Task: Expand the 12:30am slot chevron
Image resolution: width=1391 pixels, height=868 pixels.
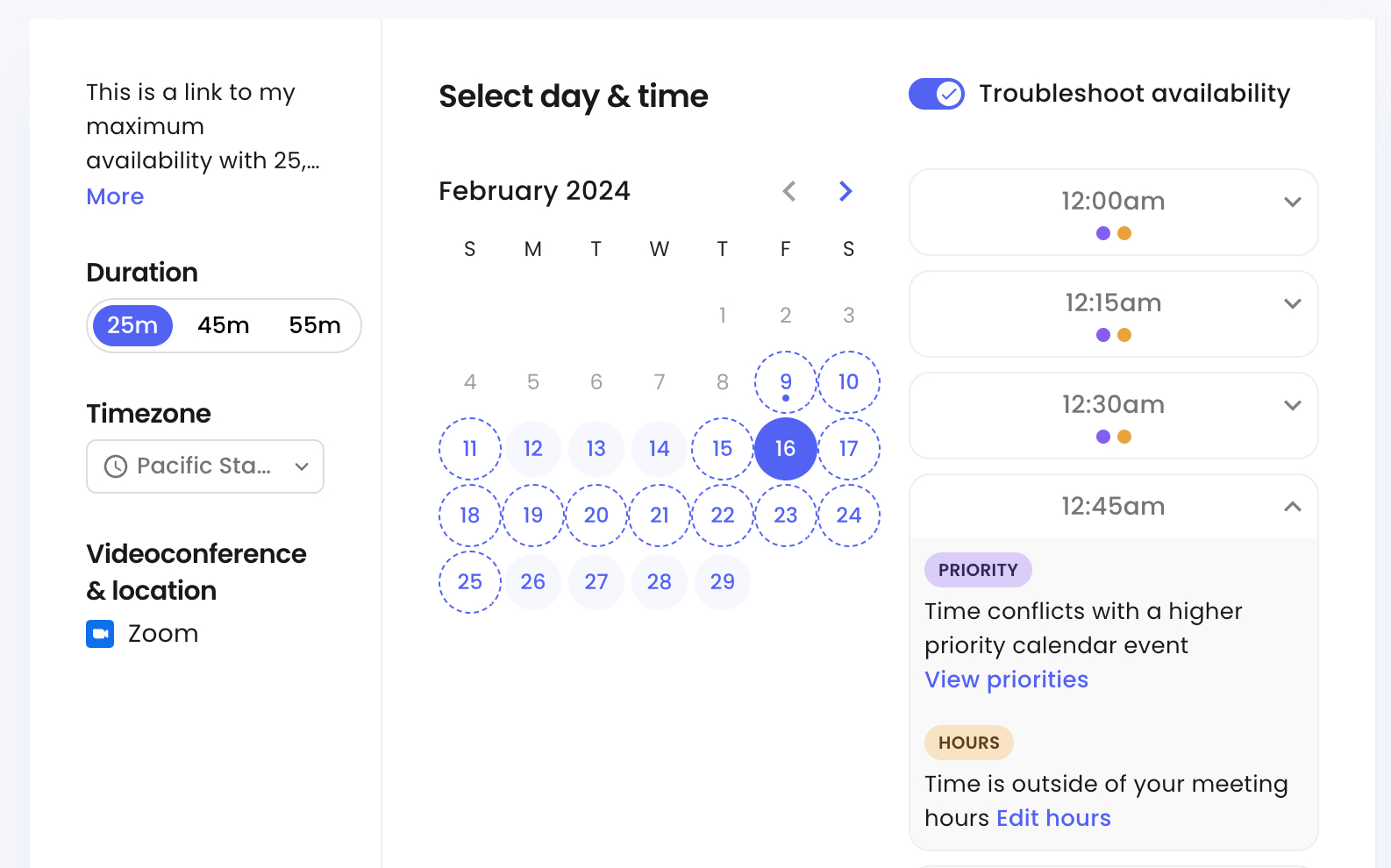Action: click(x=1293, y=405)
